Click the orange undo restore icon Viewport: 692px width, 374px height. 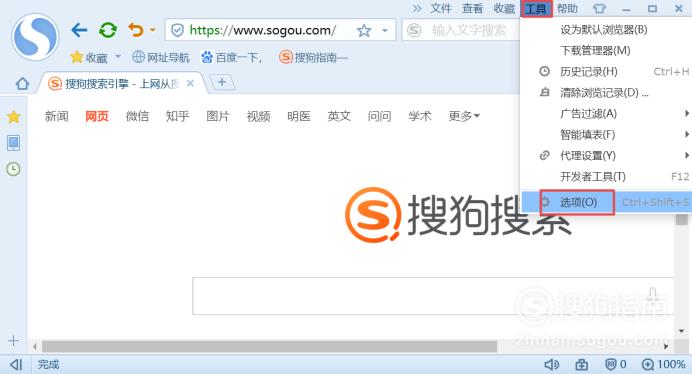tap(135, 30)
